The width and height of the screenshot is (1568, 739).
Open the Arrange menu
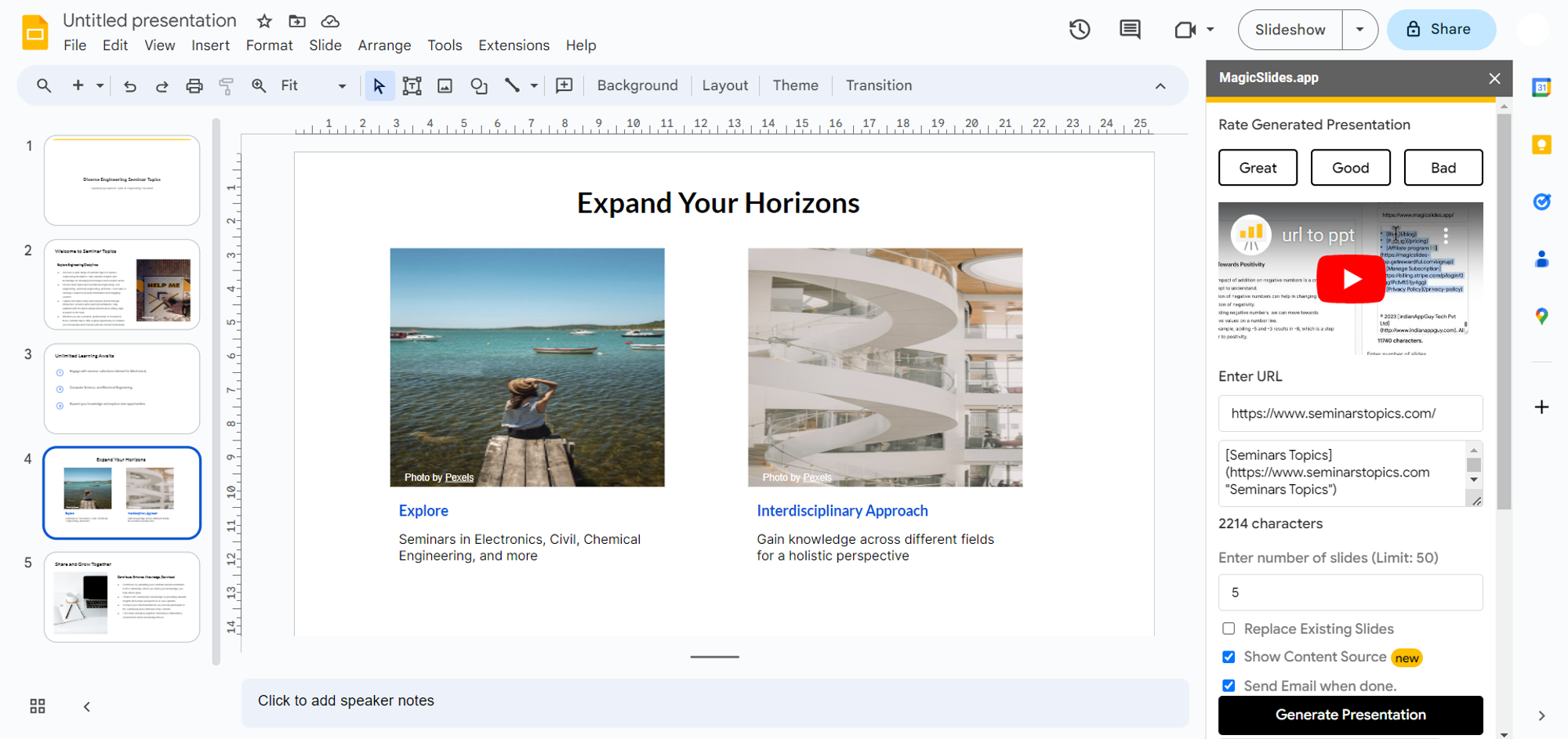[x=384, y=45]
